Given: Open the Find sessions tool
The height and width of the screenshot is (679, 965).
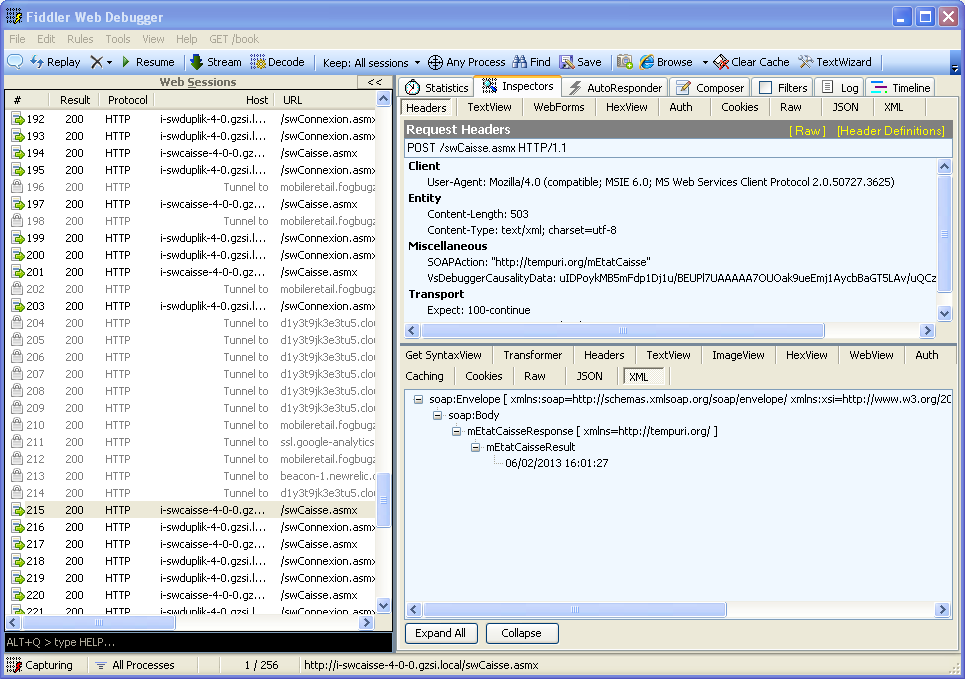Looking at the screenshot, I should [x=518, y=62].
